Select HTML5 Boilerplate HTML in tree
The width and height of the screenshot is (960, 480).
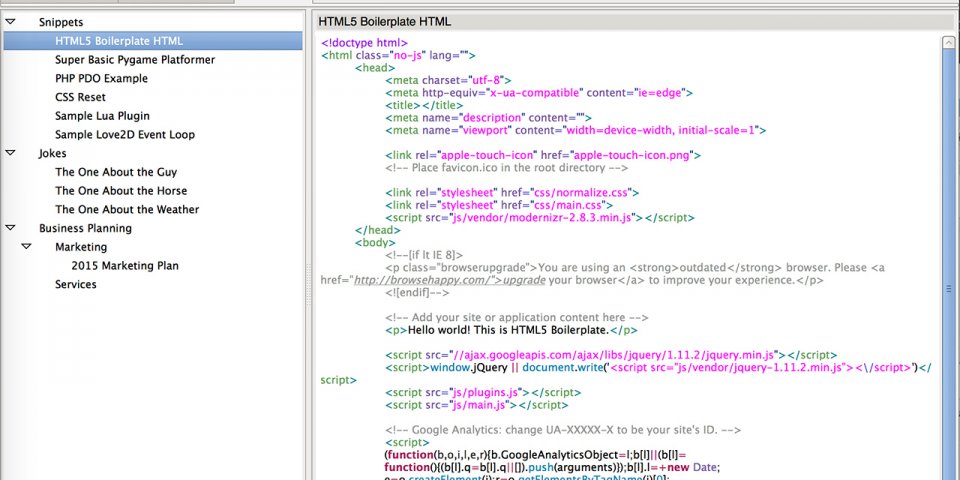point(153,41)
